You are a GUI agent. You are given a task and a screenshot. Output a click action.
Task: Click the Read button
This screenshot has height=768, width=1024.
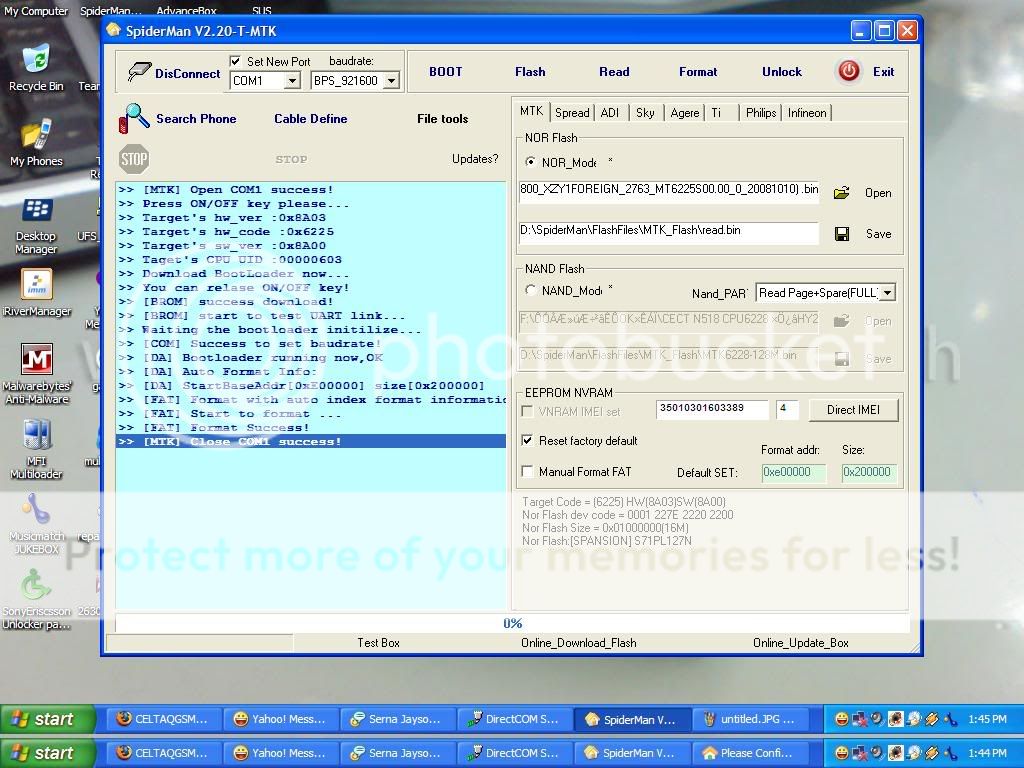pos(614,72)
